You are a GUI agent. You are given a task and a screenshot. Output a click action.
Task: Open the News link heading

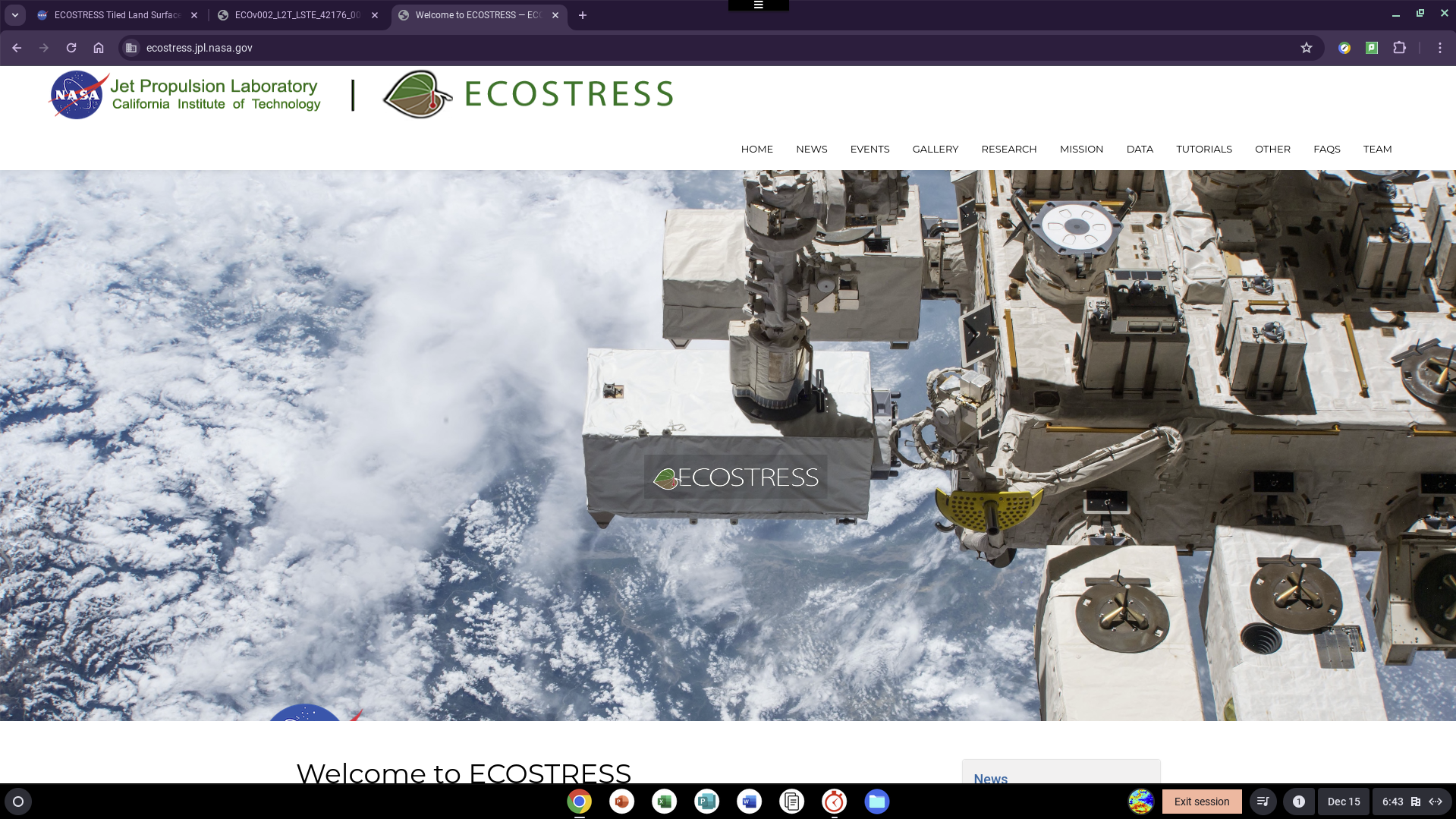pyautogui.click(x=990, y=778)
